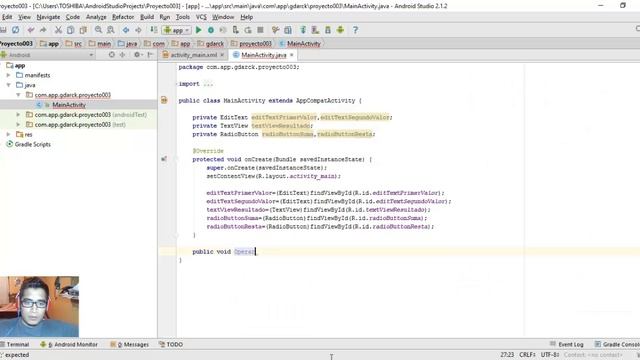640x360 pixels.
Task: Click the Cut scissors icon
Action: click(58, 30)
